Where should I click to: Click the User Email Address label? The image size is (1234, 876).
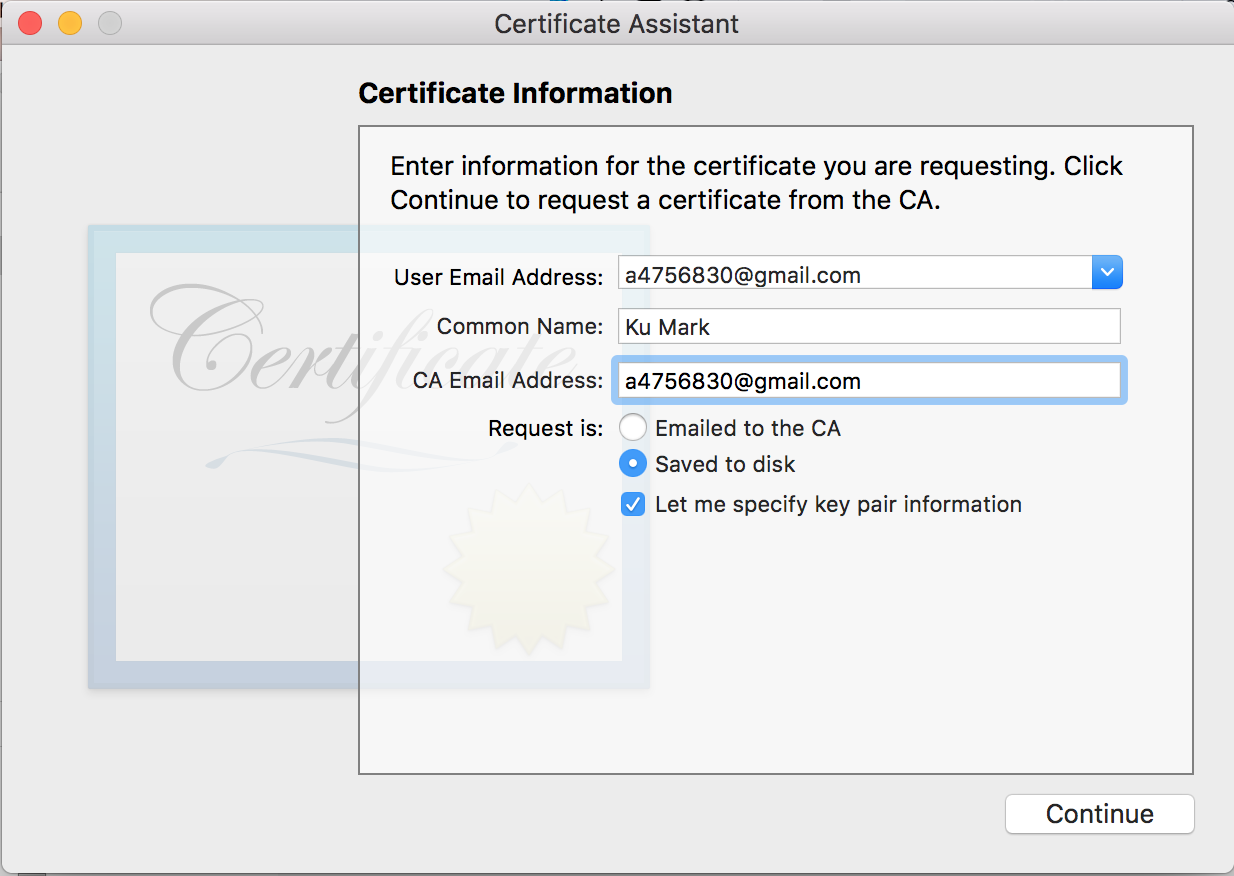coord(498,277)
